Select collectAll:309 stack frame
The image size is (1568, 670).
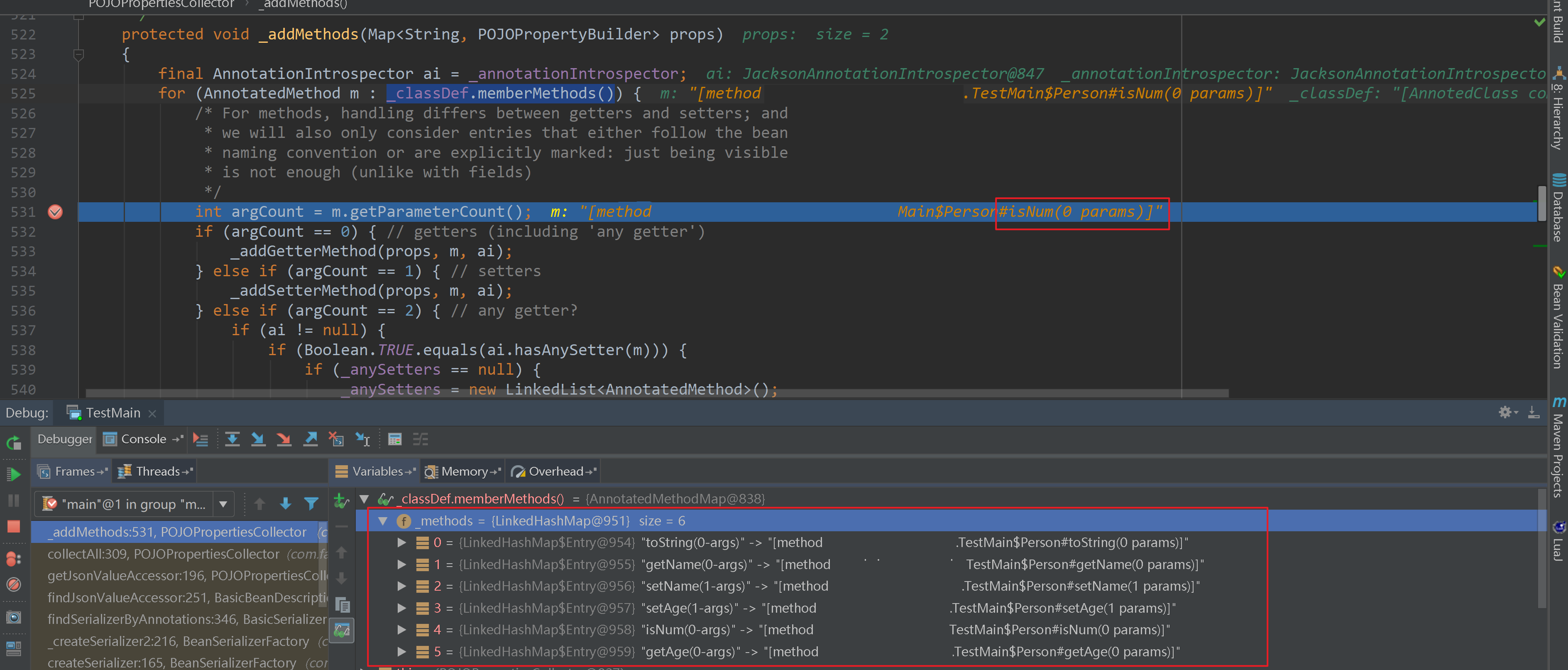(x=180, y=554)
